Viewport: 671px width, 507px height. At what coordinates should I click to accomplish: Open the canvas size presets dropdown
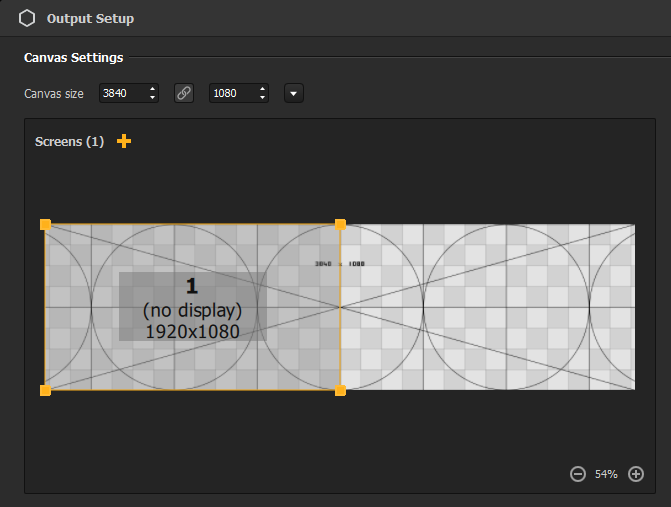point(294,93)
